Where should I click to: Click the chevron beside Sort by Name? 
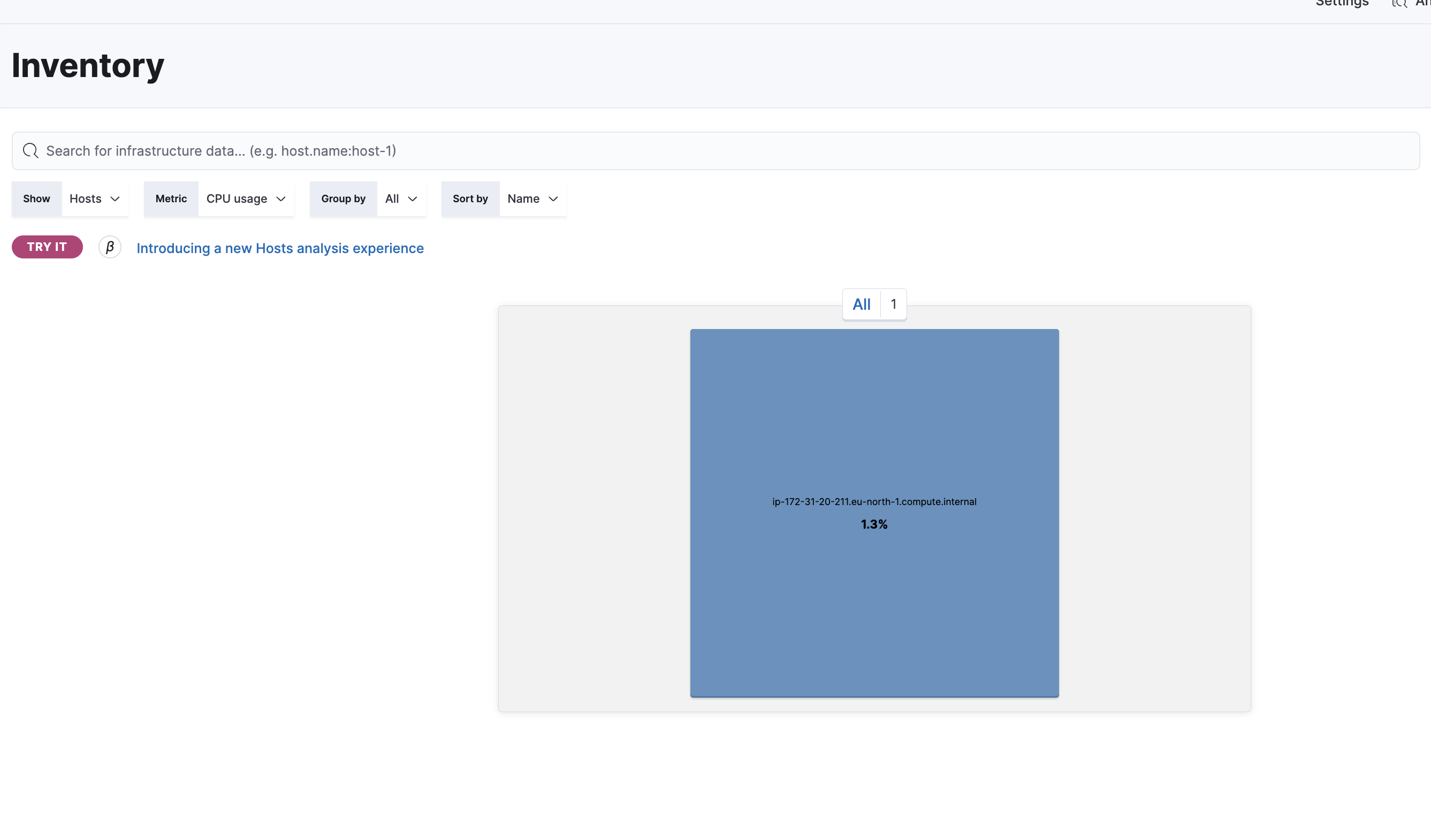coord(553,199)
